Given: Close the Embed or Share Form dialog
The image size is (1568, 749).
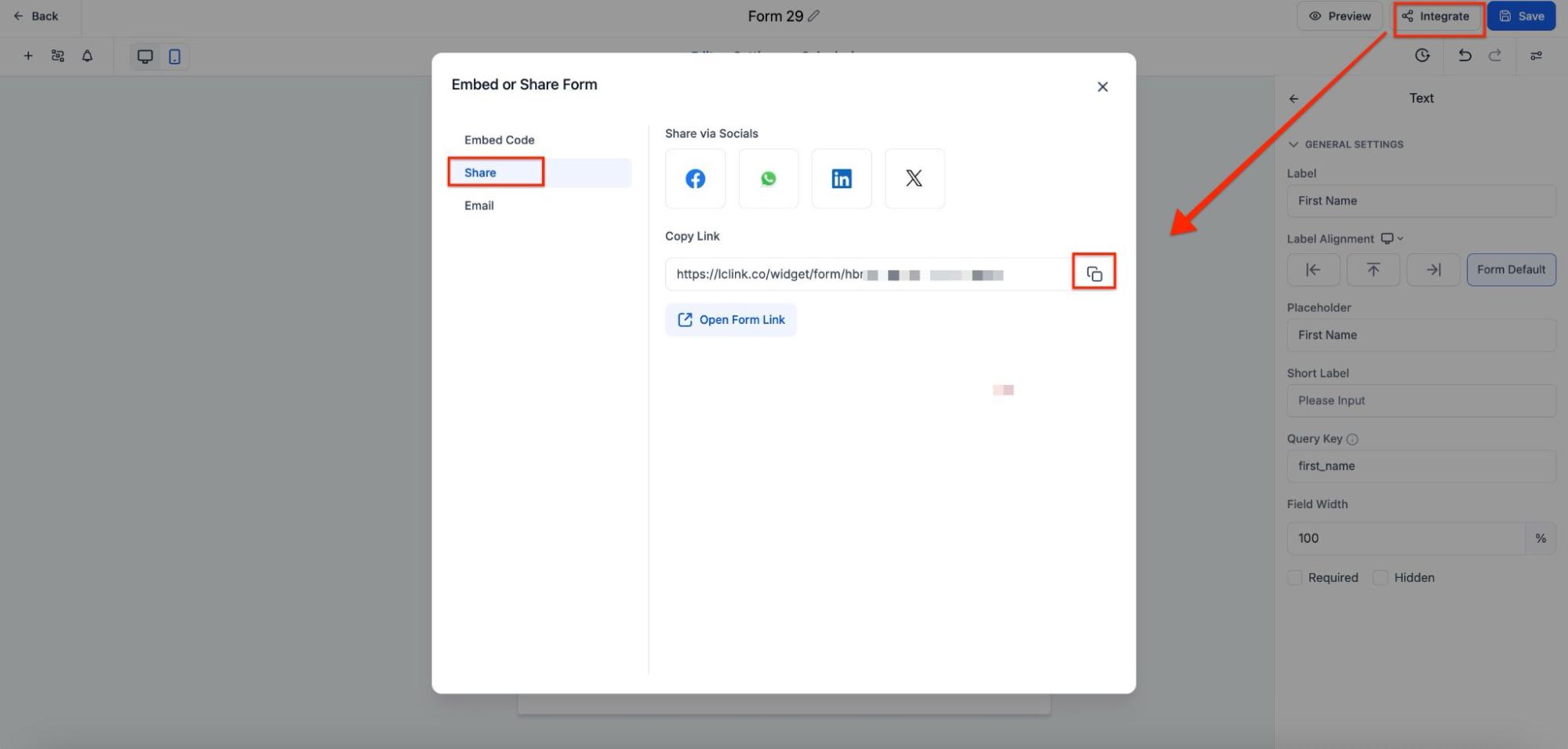Looking at the screenshot, I should tap(1102, 86).
